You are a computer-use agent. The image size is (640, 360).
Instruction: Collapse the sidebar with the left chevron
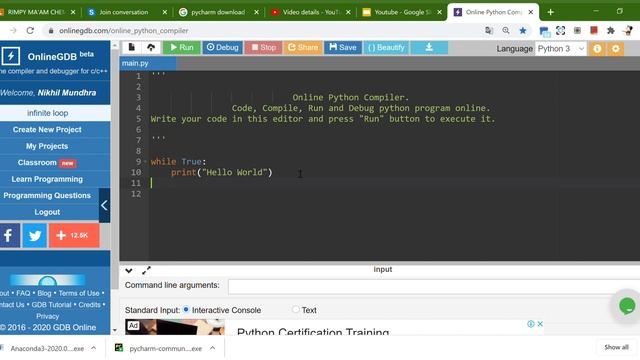tap(104, 205)
